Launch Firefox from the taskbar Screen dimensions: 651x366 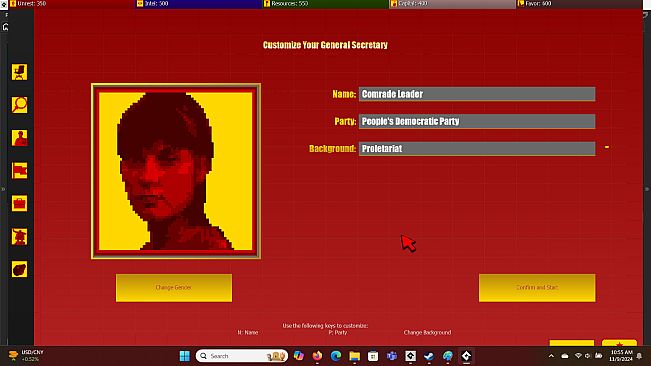pos(317,356)
